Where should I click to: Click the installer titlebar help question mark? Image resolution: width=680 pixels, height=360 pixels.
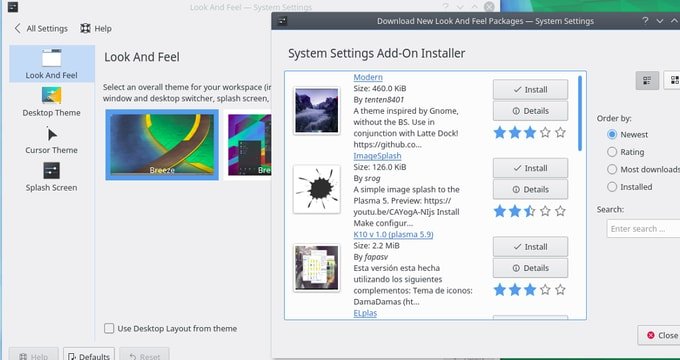point(645,20)
